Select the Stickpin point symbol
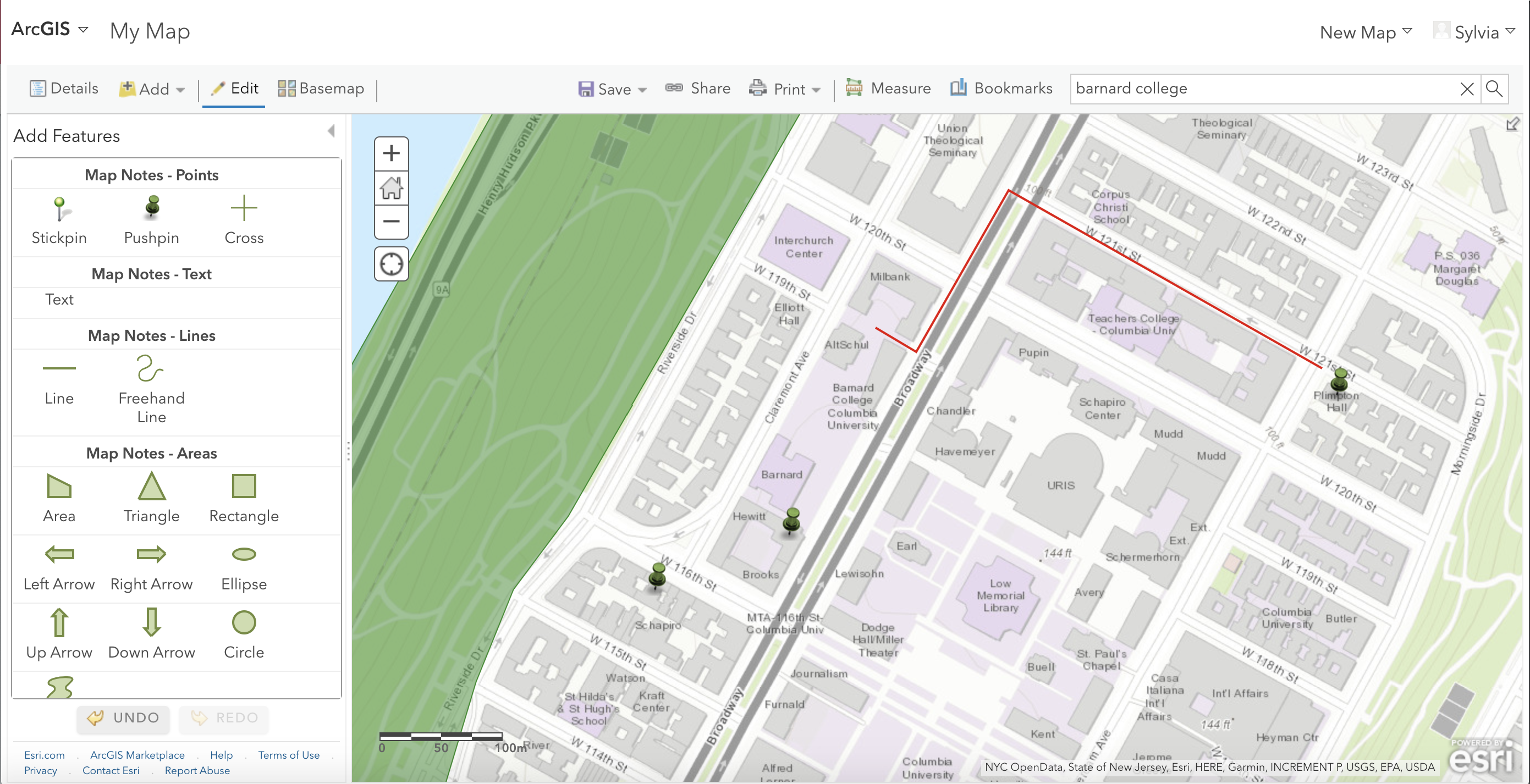This screenshot has height=784, width=1530. click(x=59, y=220)
